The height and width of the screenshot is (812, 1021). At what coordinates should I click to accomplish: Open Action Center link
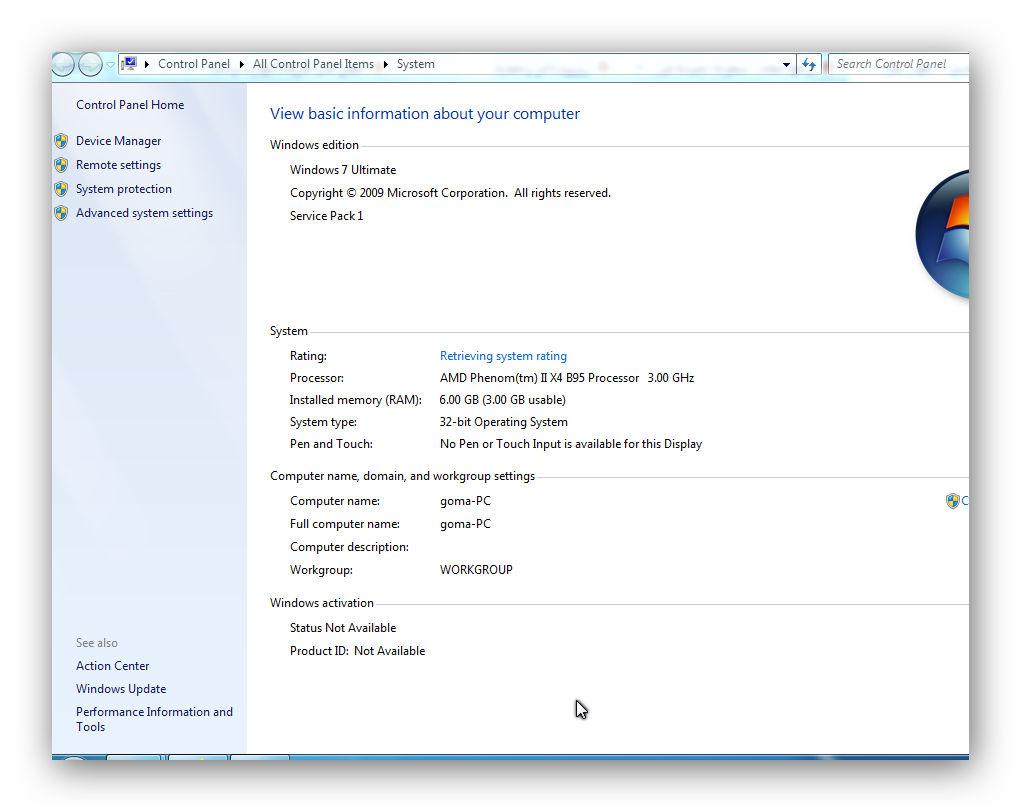pyautogui.click(x=113, y=665)
